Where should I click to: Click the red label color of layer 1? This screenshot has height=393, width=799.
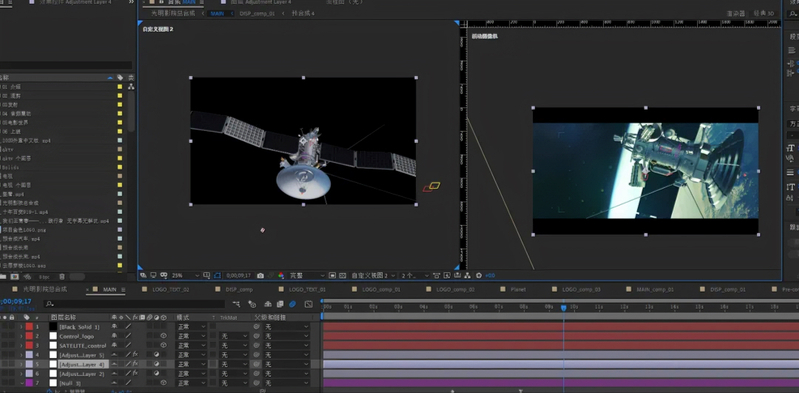pyautogui.click(x=29, y=327)
